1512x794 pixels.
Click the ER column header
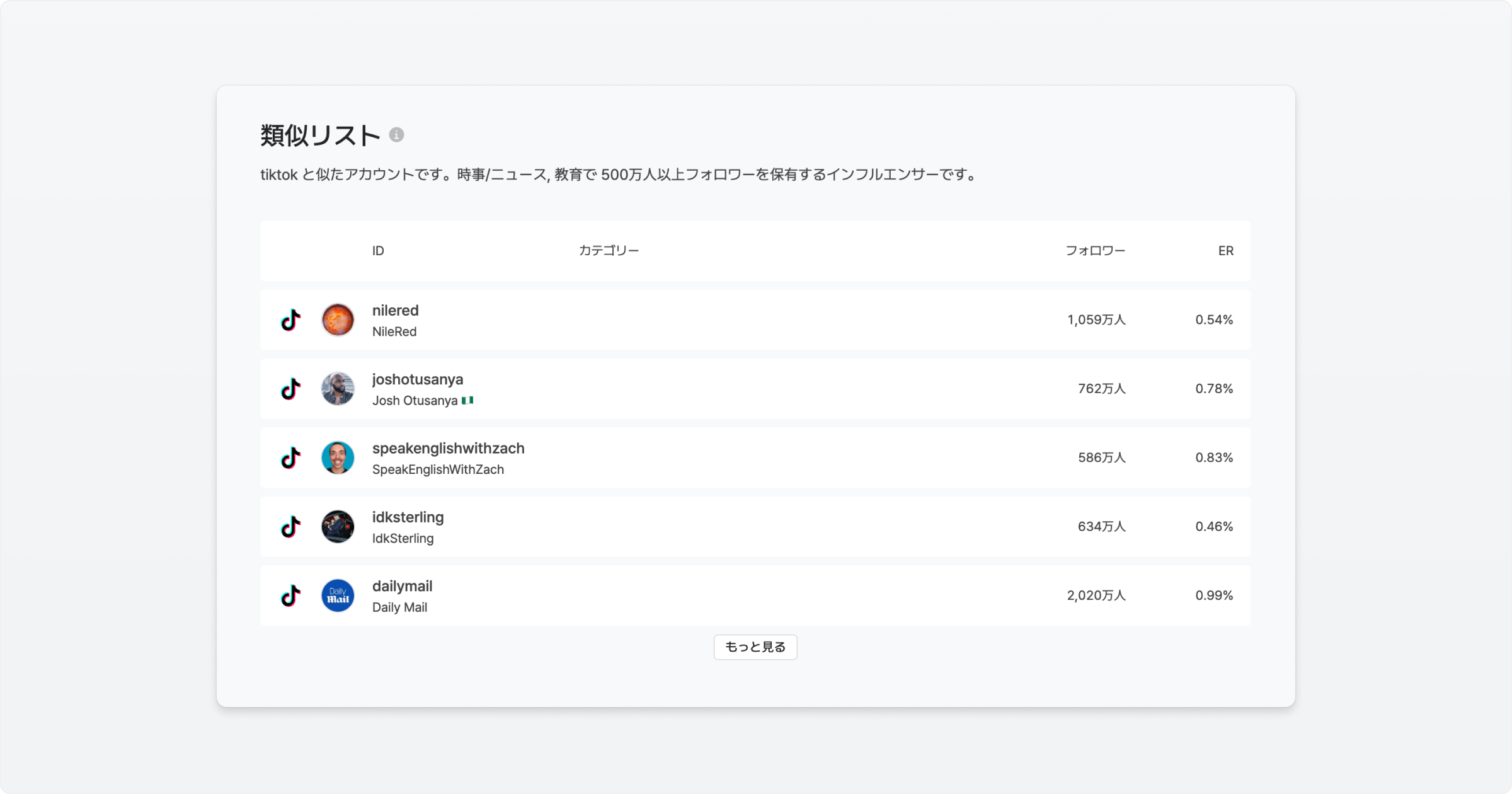coord(1225,251)
